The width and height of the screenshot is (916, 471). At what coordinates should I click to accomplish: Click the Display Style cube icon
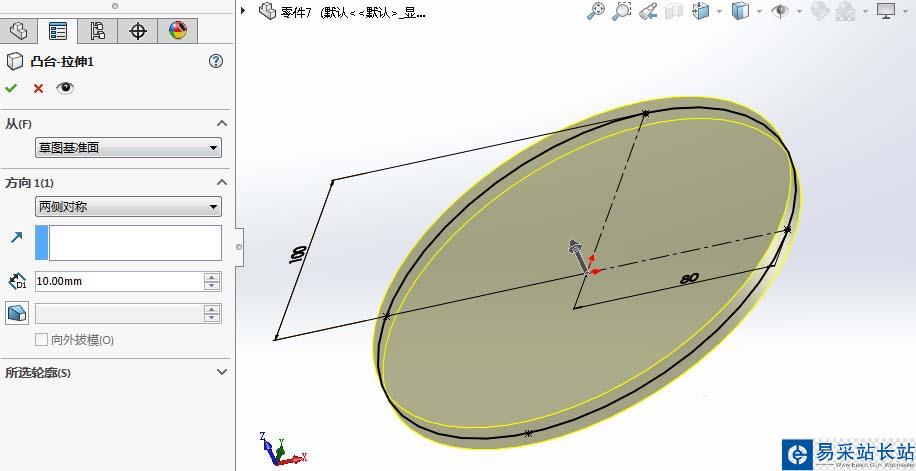(x=740, y=11)
